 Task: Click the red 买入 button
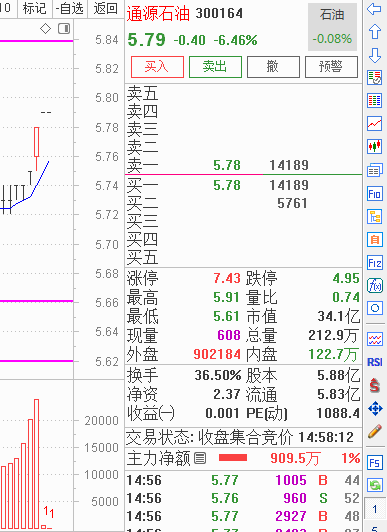(157, 67)
